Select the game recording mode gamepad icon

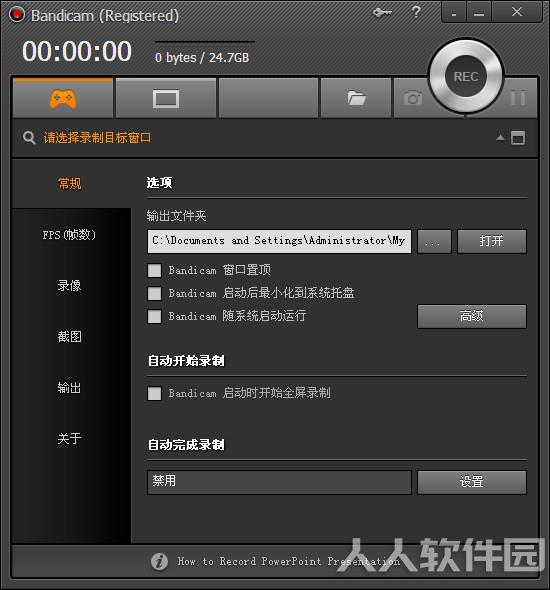point(63,99)
